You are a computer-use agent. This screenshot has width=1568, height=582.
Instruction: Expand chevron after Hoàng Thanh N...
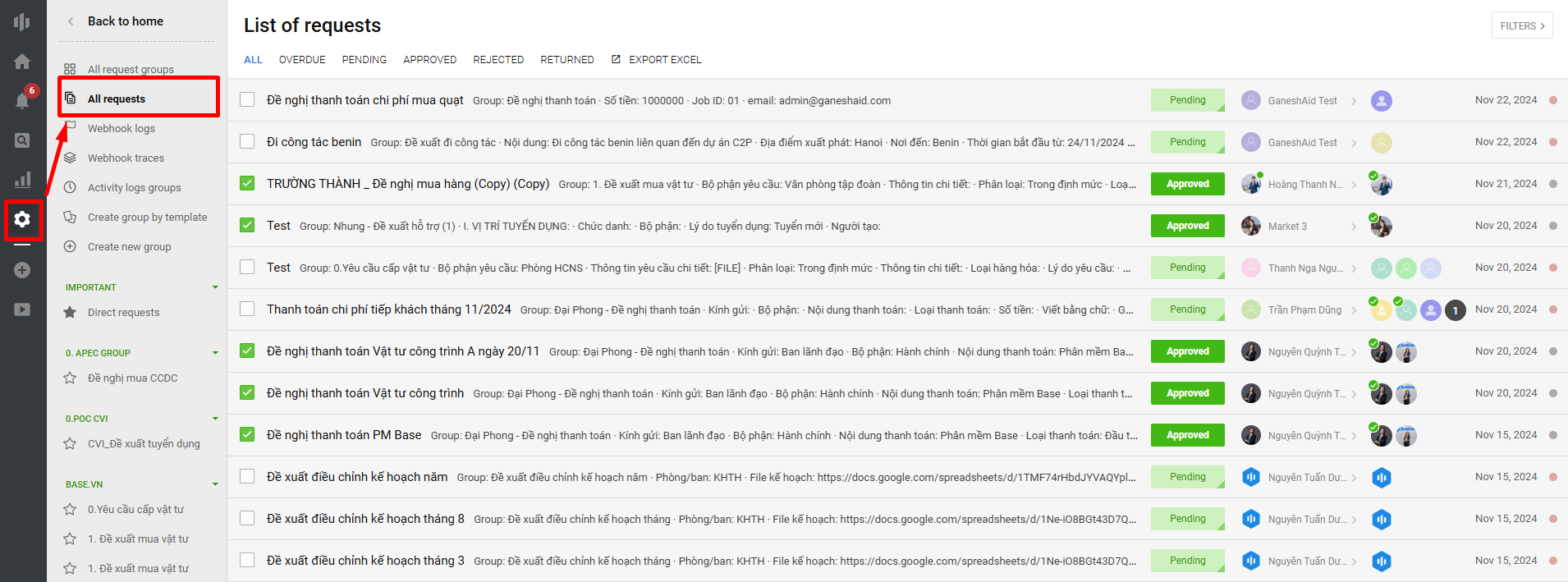(1354, 185)
